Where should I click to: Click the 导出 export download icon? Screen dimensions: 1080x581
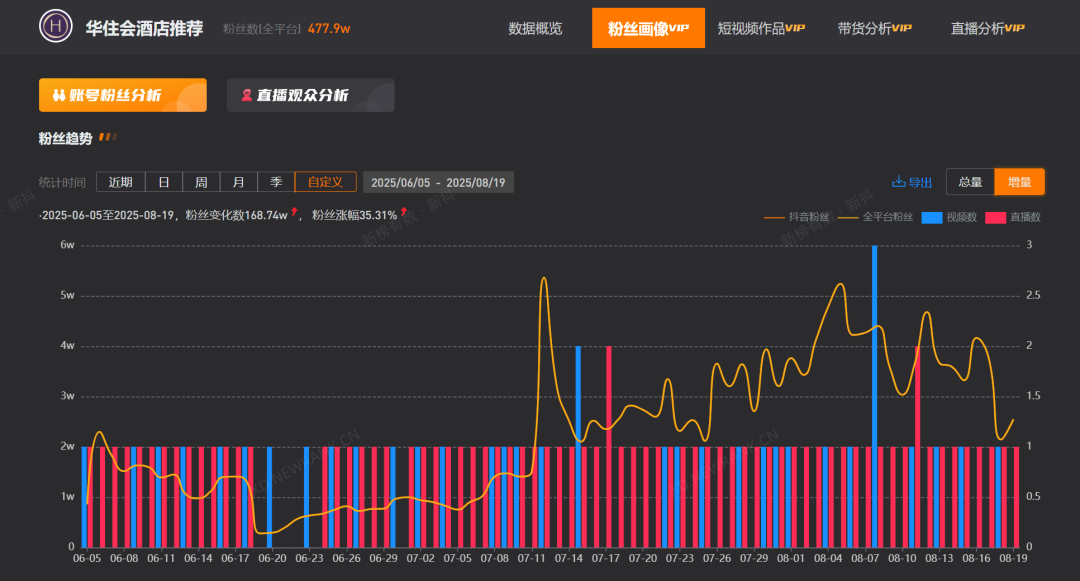pos(898,182)
